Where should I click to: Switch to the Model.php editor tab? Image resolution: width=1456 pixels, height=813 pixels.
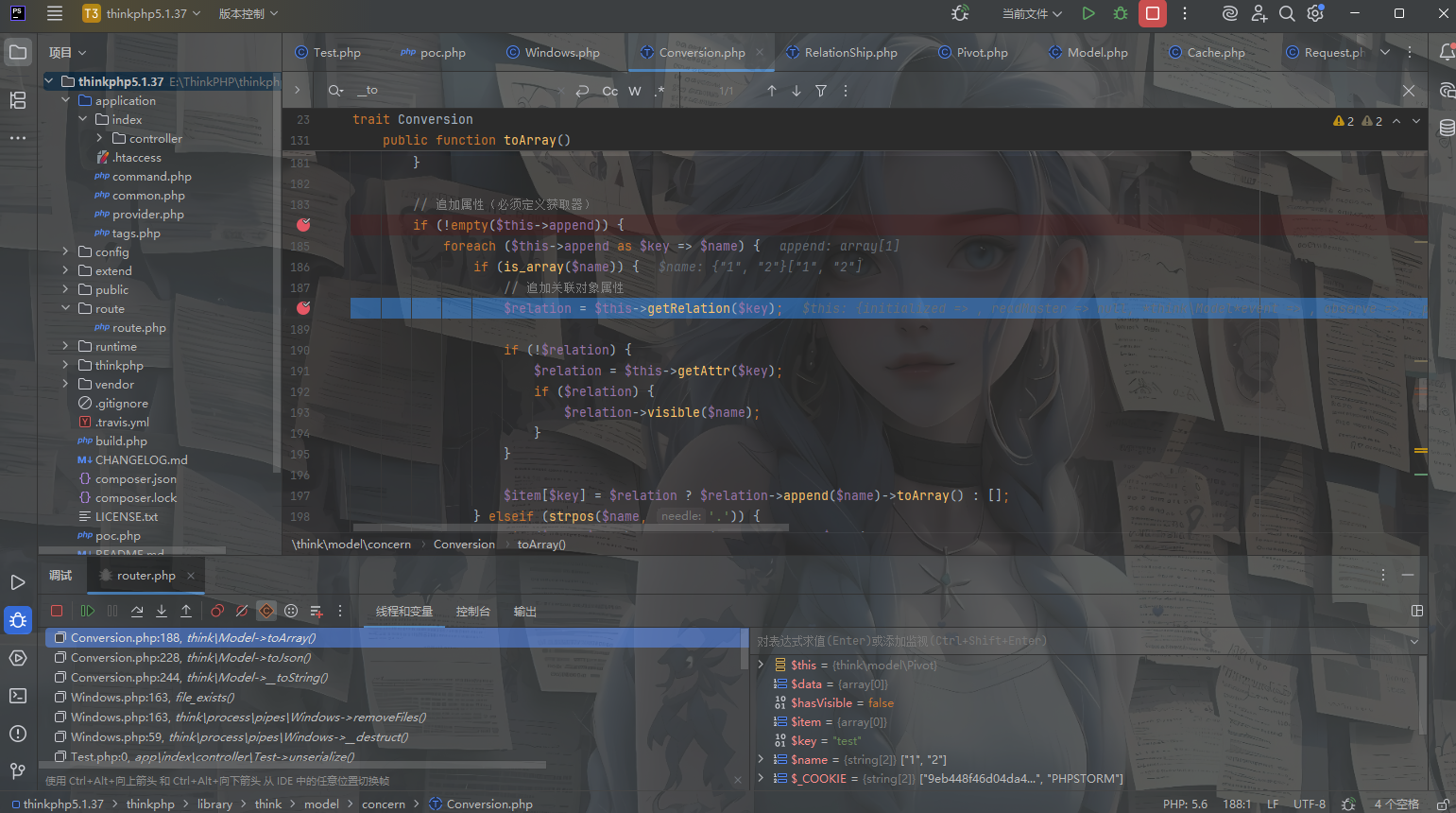click(1096, 53)
